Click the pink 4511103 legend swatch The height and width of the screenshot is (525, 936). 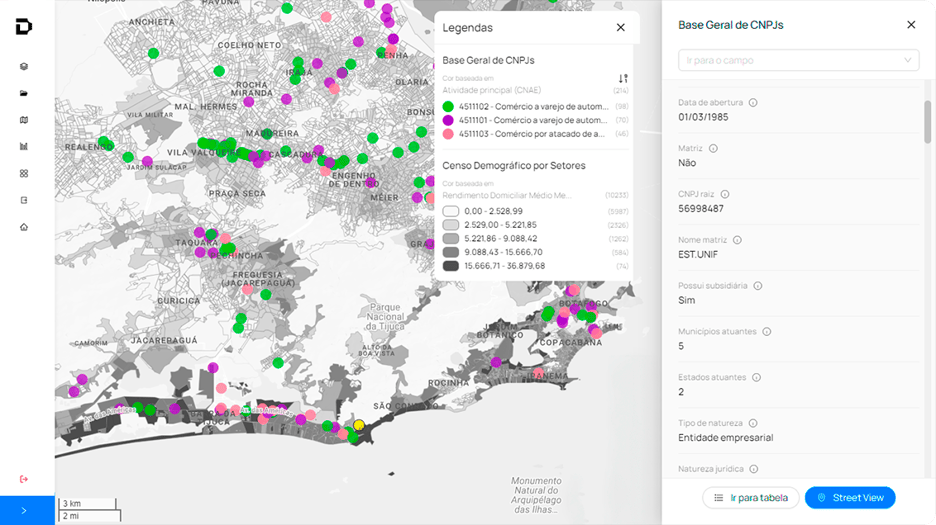click(x=448, y=134)
